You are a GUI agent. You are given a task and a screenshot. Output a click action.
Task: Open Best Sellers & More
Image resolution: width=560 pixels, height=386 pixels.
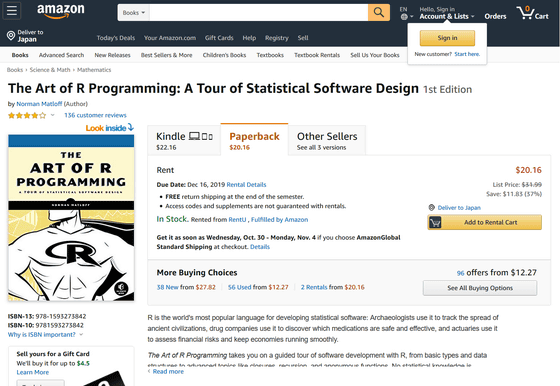tap(166, 55)
